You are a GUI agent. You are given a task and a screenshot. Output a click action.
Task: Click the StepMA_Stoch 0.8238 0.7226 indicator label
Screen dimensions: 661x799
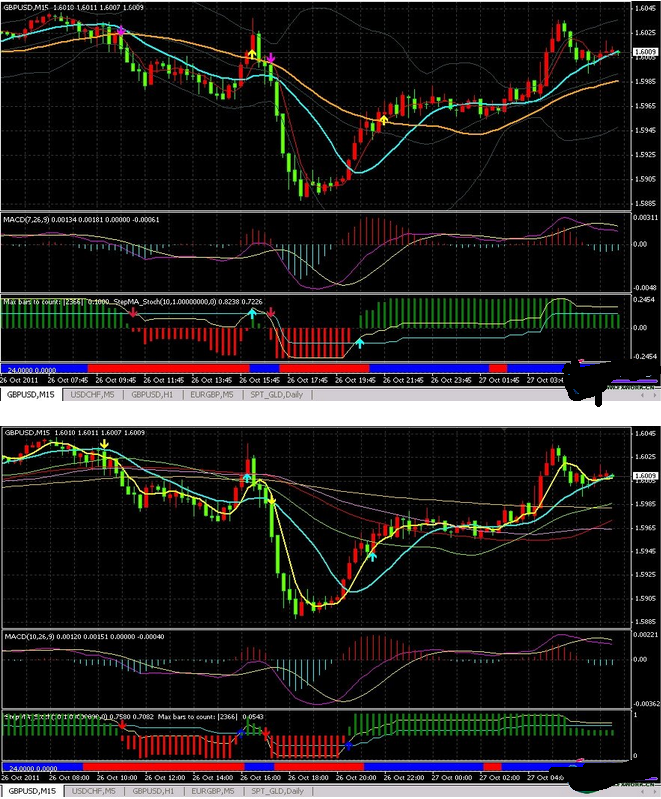pos(188,302)
